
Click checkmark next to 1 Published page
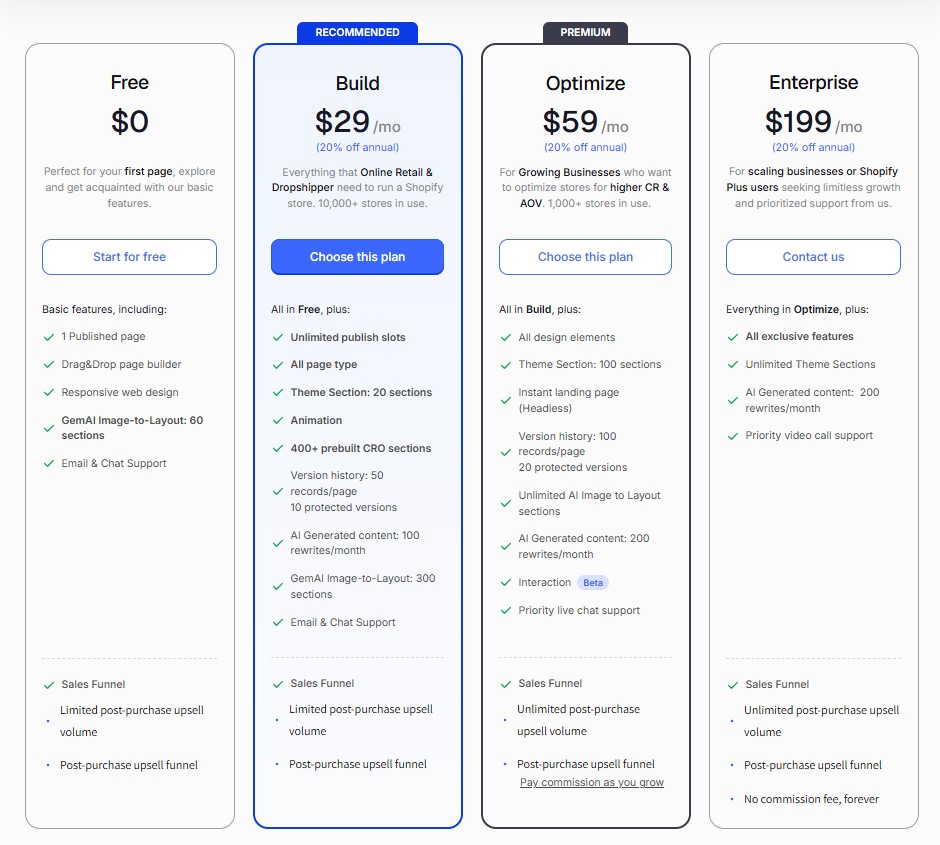pos(49,337)
